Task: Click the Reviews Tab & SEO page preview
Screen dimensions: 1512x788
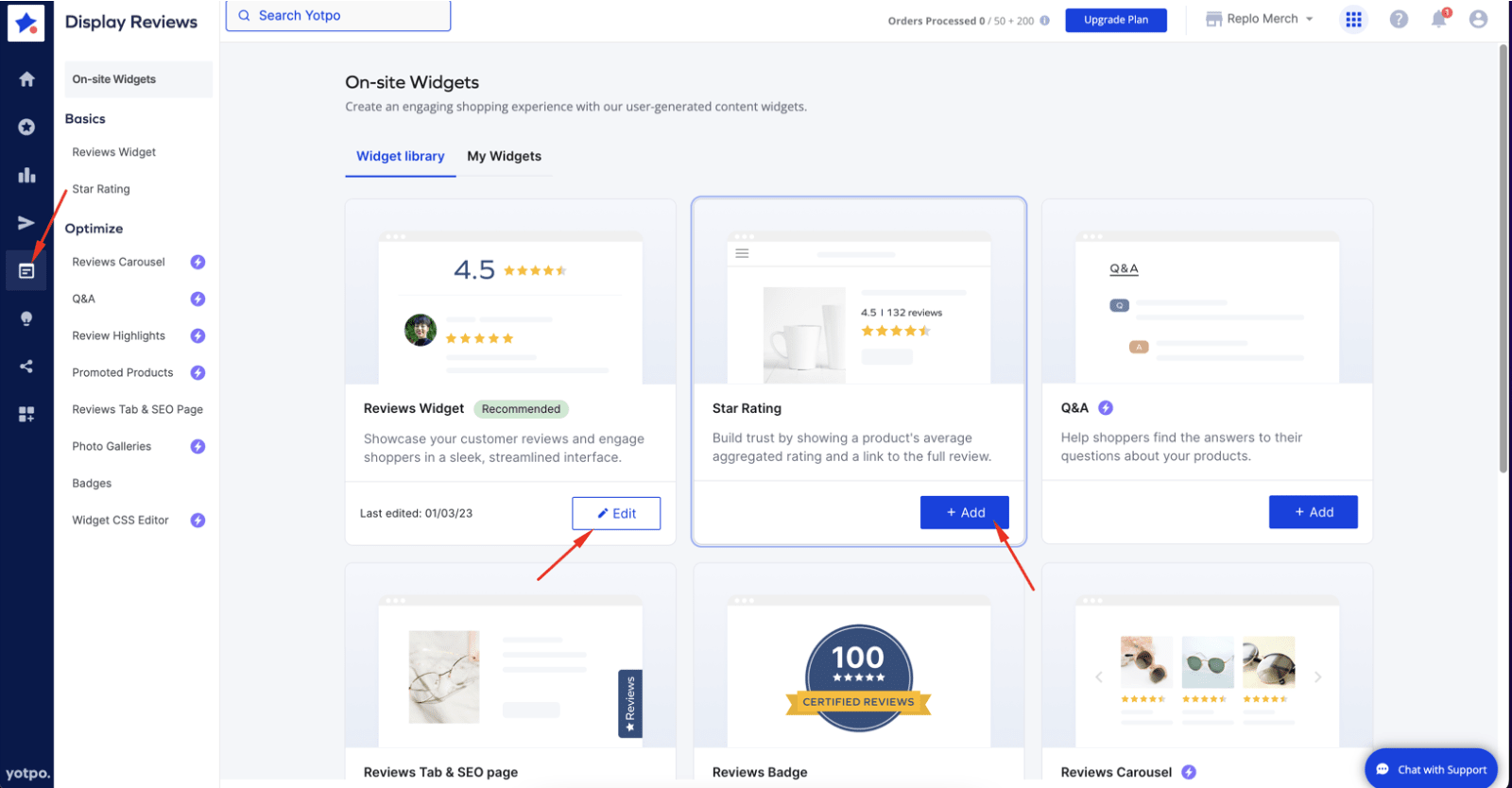Action: click(x=510, y=657)
